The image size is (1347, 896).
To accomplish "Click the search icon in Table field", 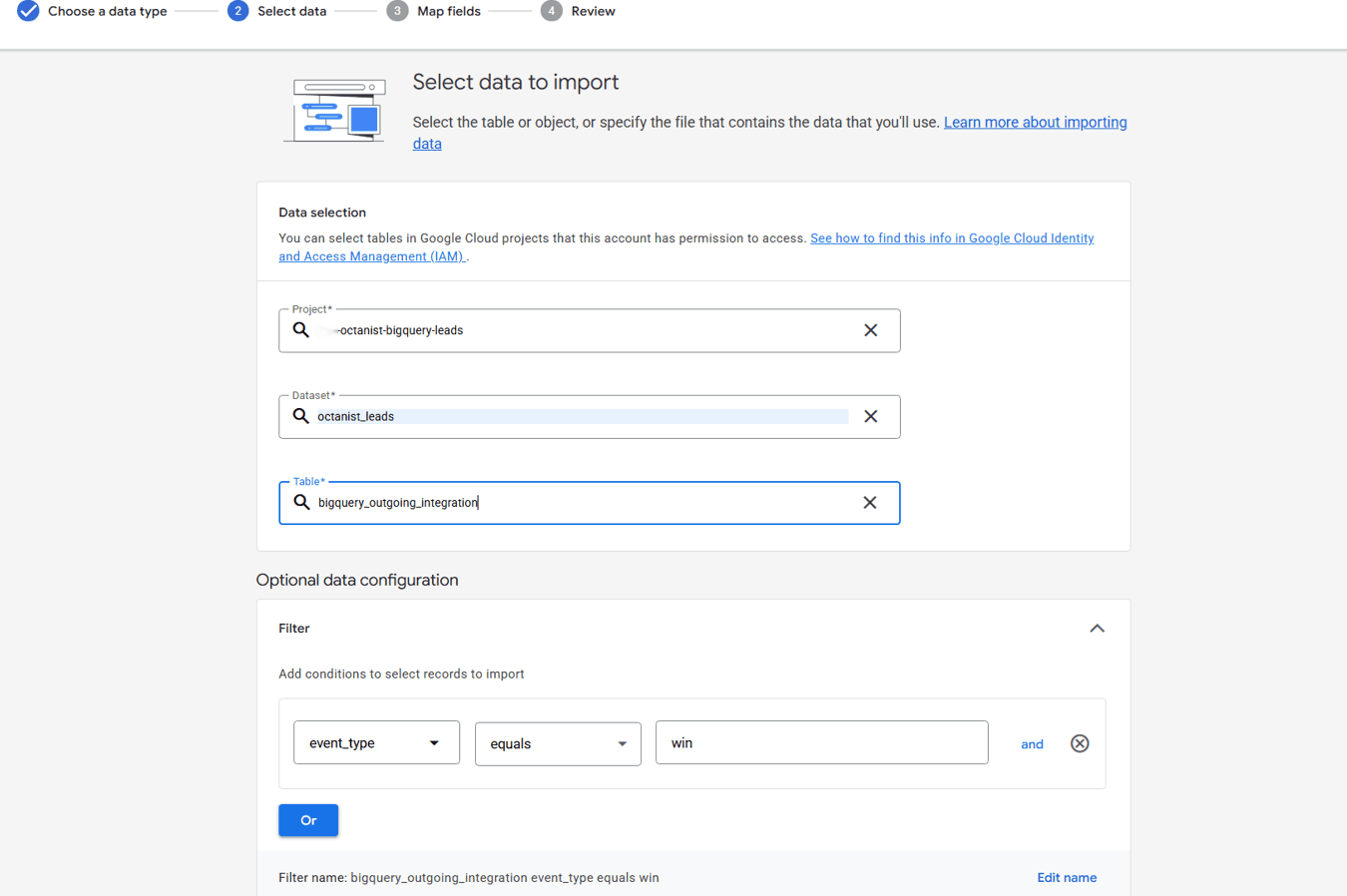I will (x=301, y=503).
